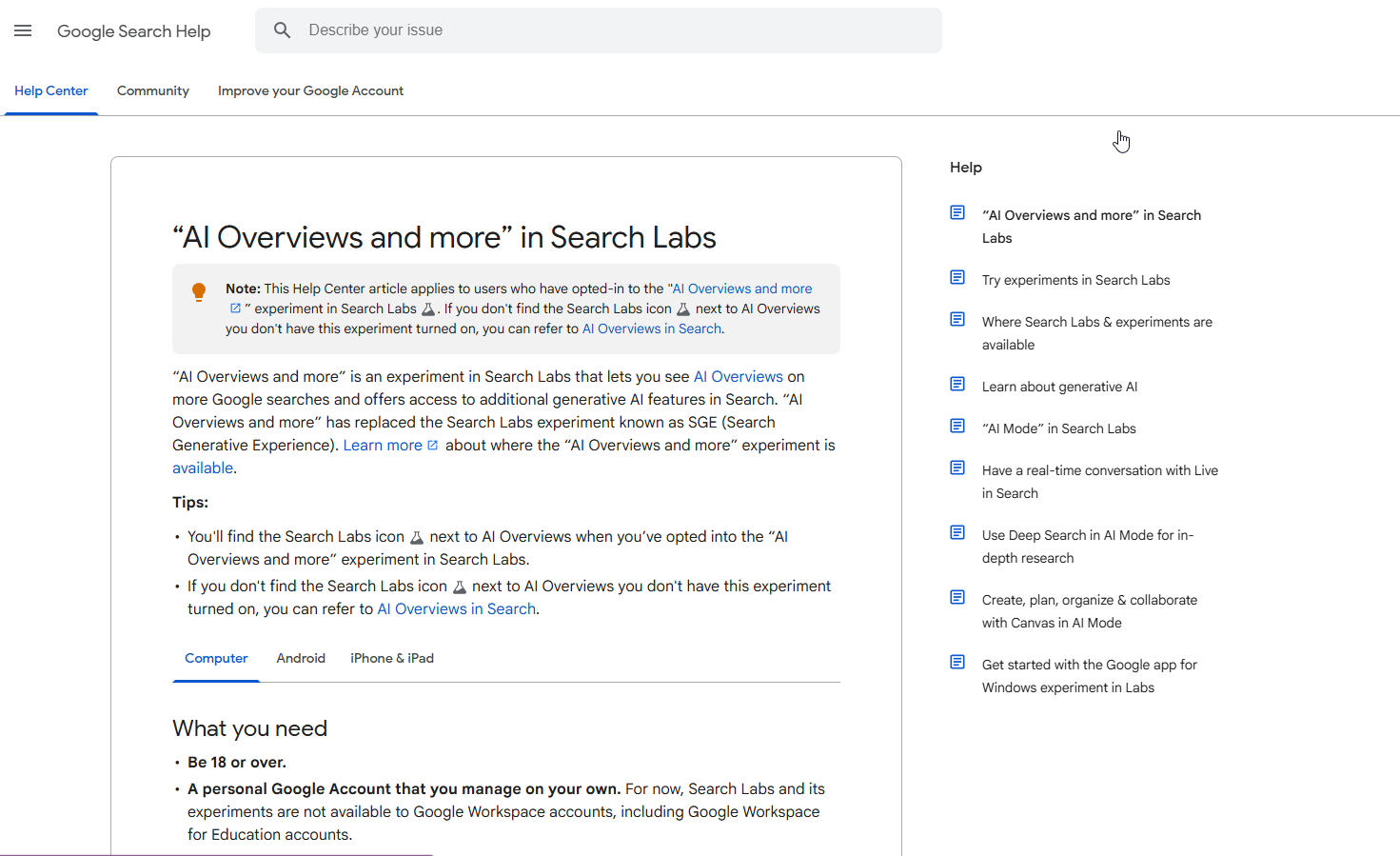Click the search magnifying glass icon
The image size is (1400, 856).
coord(282,30)
